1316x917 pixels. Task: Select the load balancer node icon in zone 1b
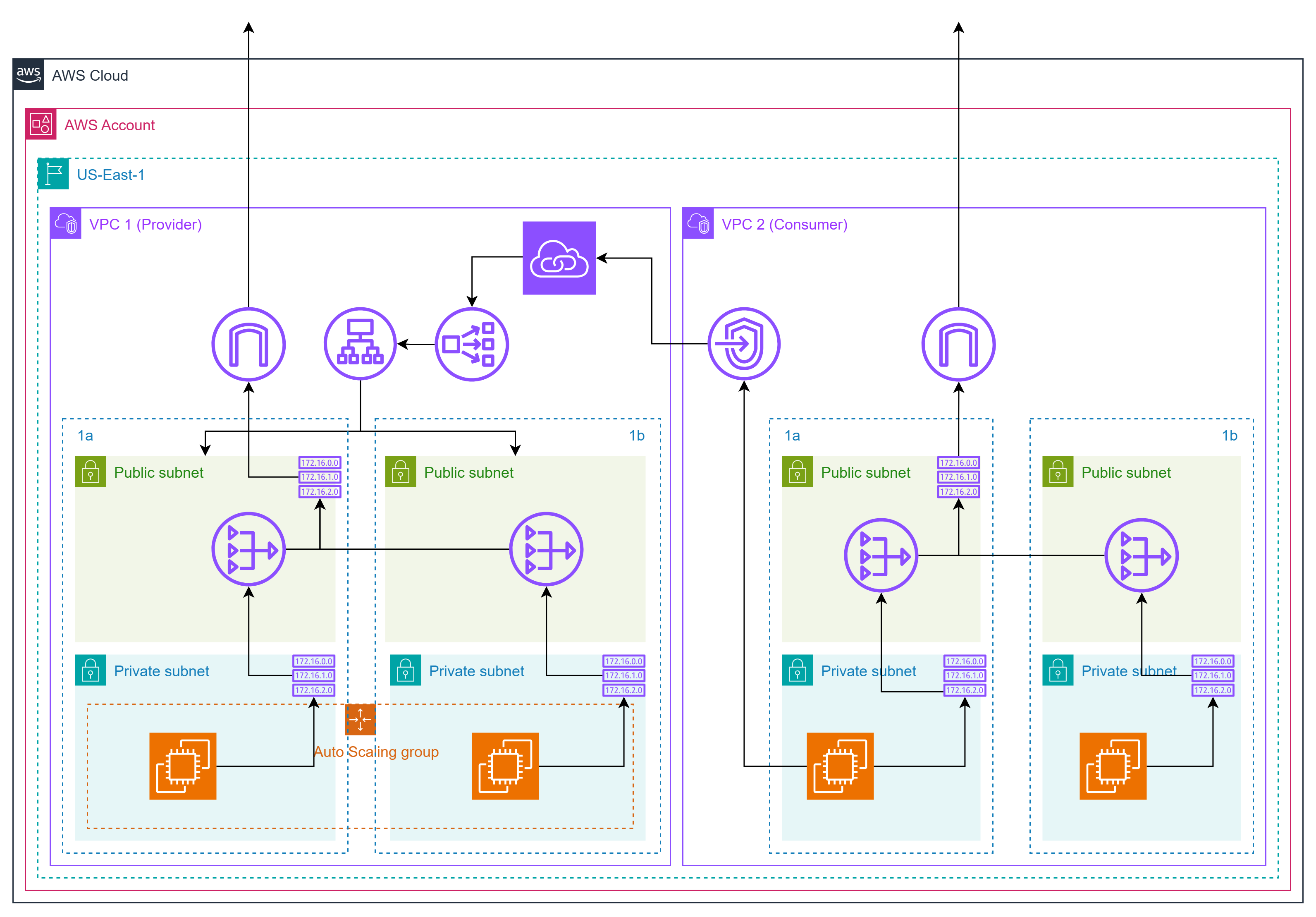point(546,549)
